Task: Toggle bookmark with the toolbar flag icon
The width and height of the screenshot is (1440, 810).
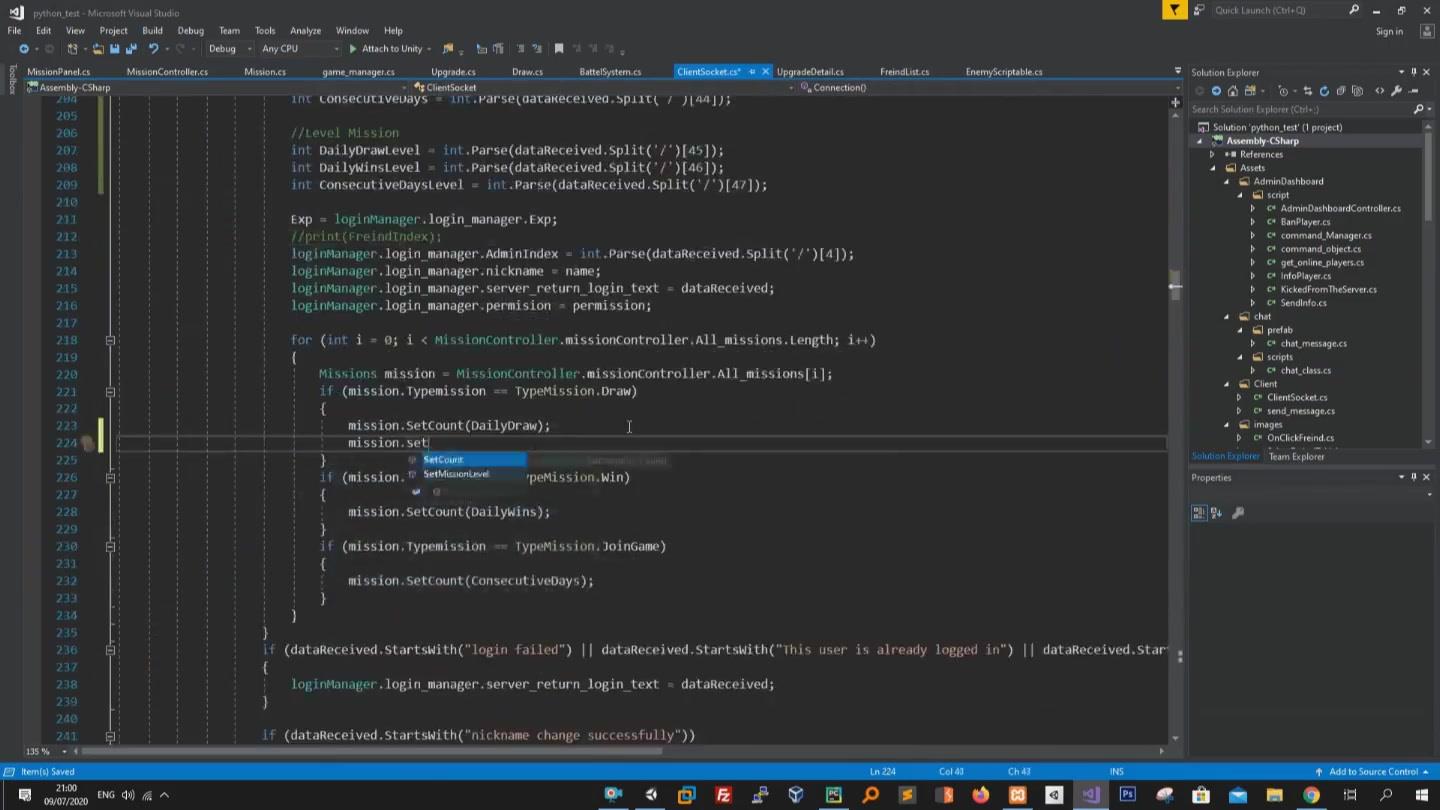Action: click(559, 49)
